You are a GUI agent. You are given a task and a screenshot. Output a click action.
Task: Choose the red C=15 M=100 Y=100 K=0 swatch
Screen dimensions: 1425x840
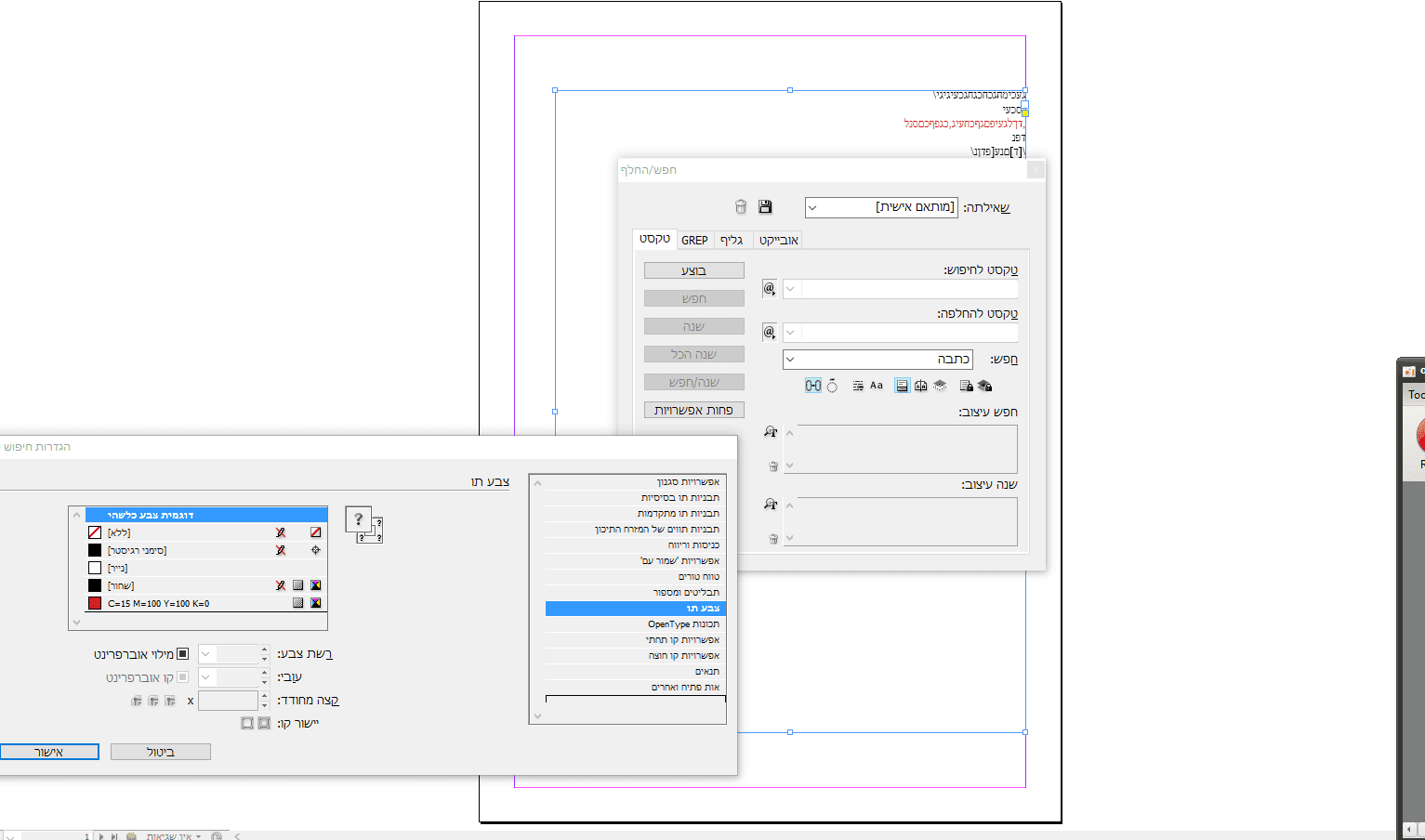(206, 603)
